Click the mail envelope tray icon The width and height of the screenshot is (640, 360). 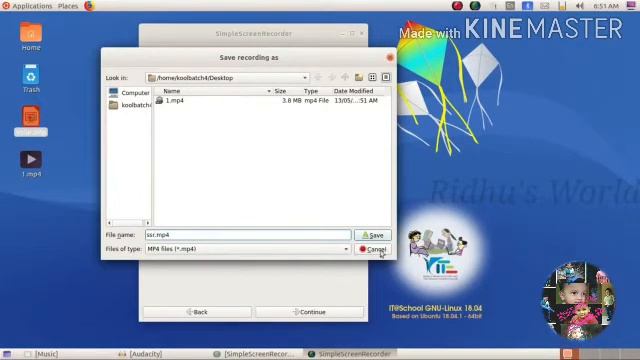[544, 6]
